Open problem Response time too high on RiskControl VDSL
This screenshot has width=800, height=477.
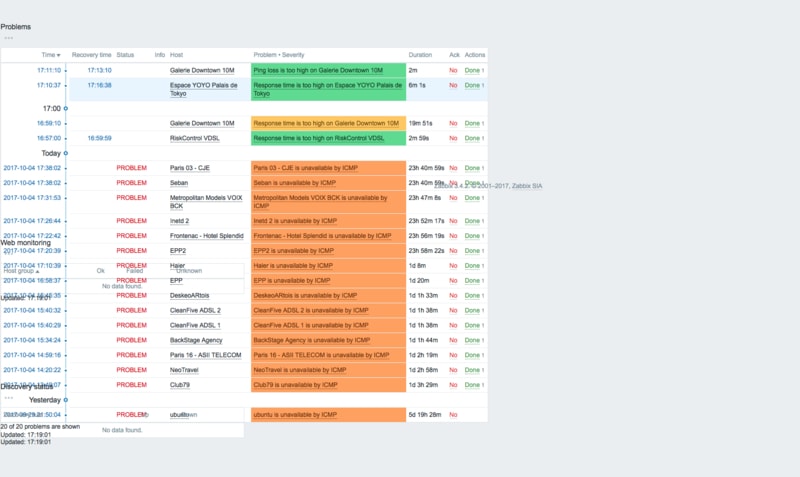point(319,138)
